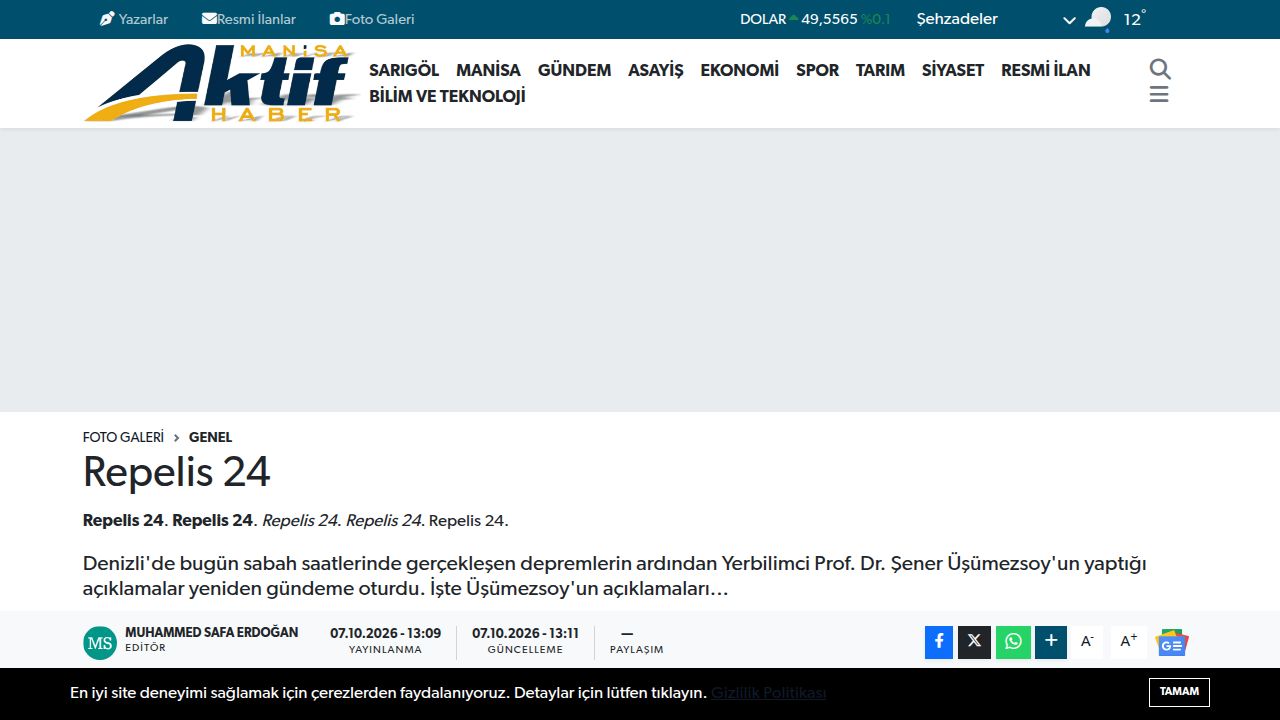This screenshot has height=720, width=1280.
Task: Share article on X
Action: (974, 642)
